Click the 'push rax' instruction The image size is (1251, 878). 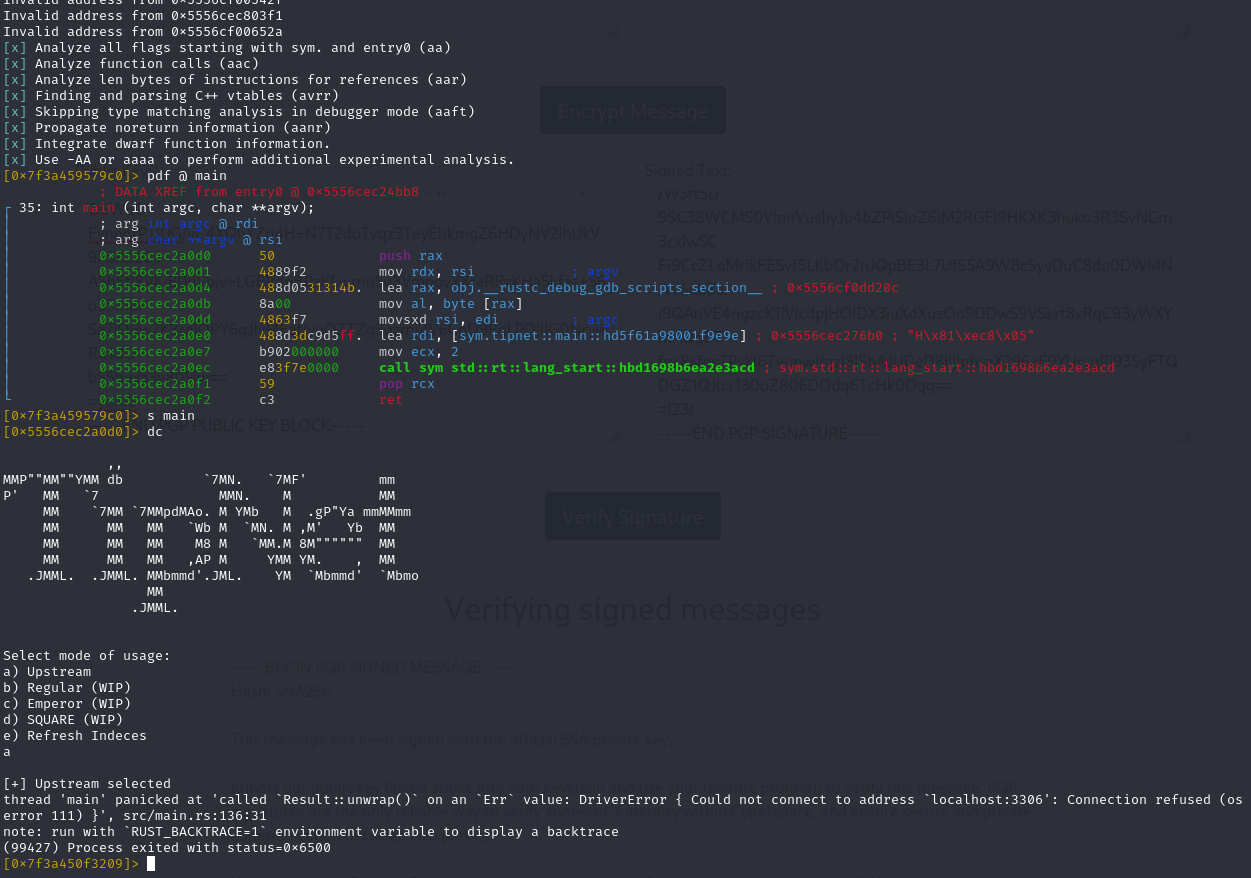pyautogui.click(x=411, y=256)
